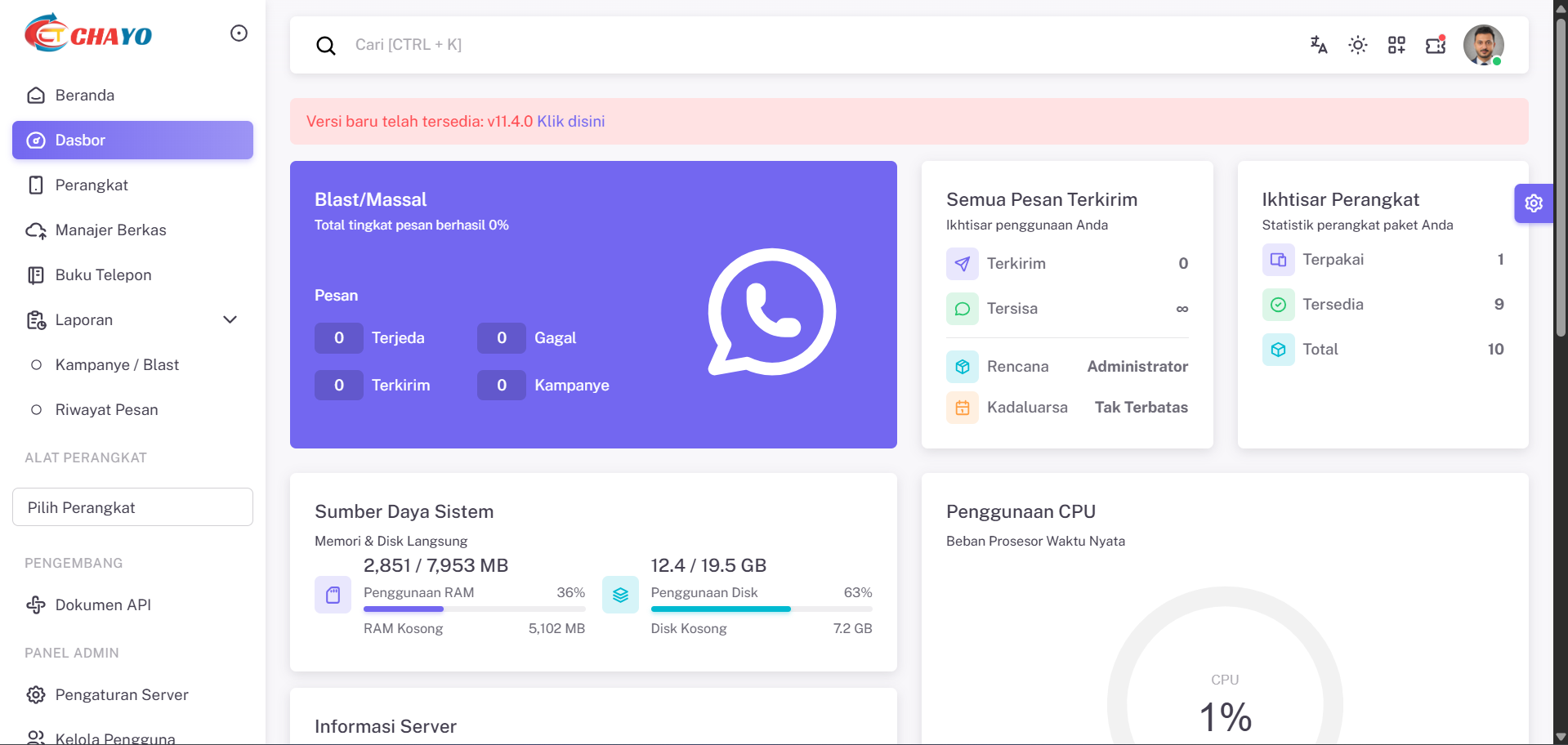Open Manajer Berkas from the sidebar
This screenshot has height=745, width=1568.
pyautogui.click(x=110, y=230)
